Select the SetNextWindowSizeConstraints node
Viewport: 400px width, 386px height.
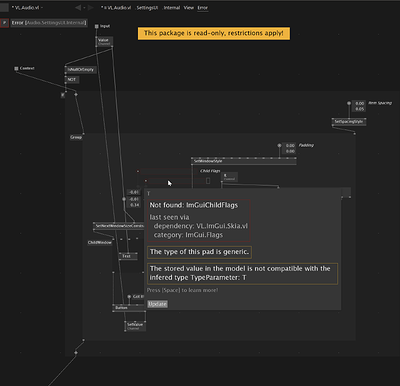[x=118, y=226]
